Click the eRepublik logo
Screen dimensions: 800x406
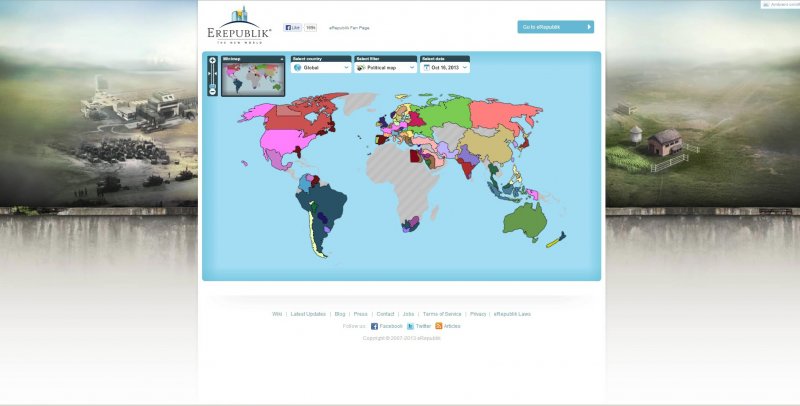click(x=240, y=26)
